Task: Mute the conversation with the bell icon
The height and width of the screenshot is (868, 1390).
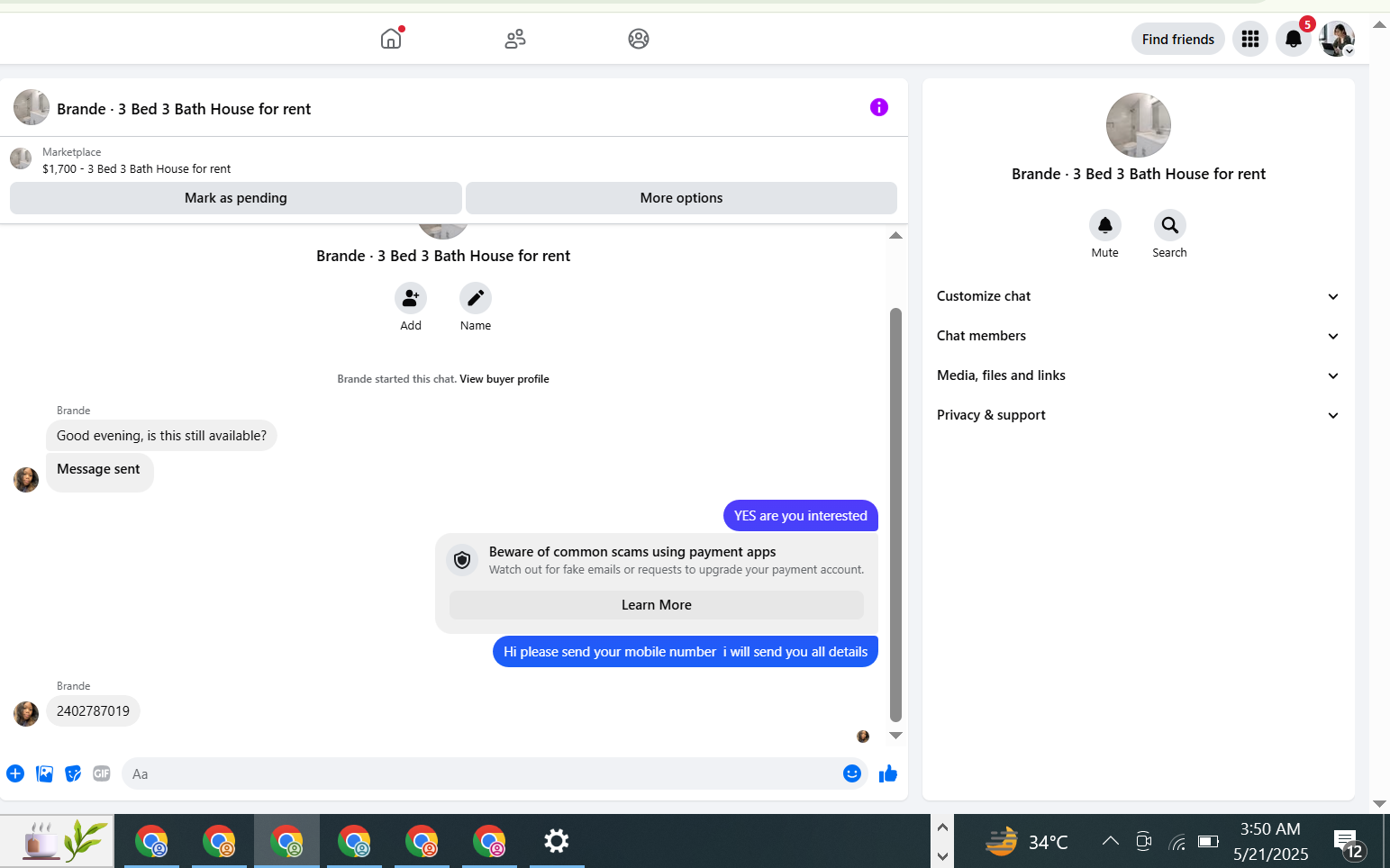Action: point(1105,225)
